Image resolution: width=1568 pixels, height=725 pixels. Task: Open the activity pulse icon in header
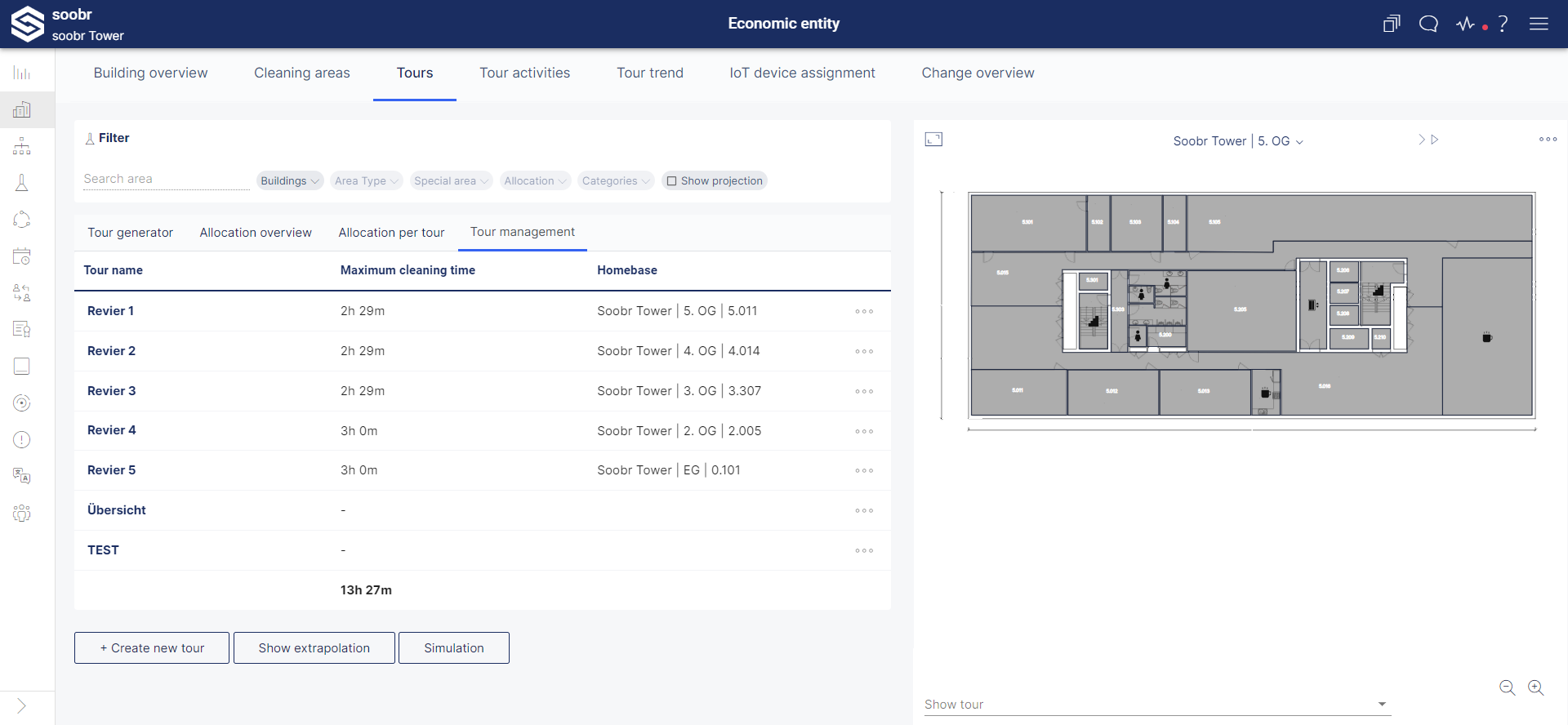click(x=1466, y=24)
